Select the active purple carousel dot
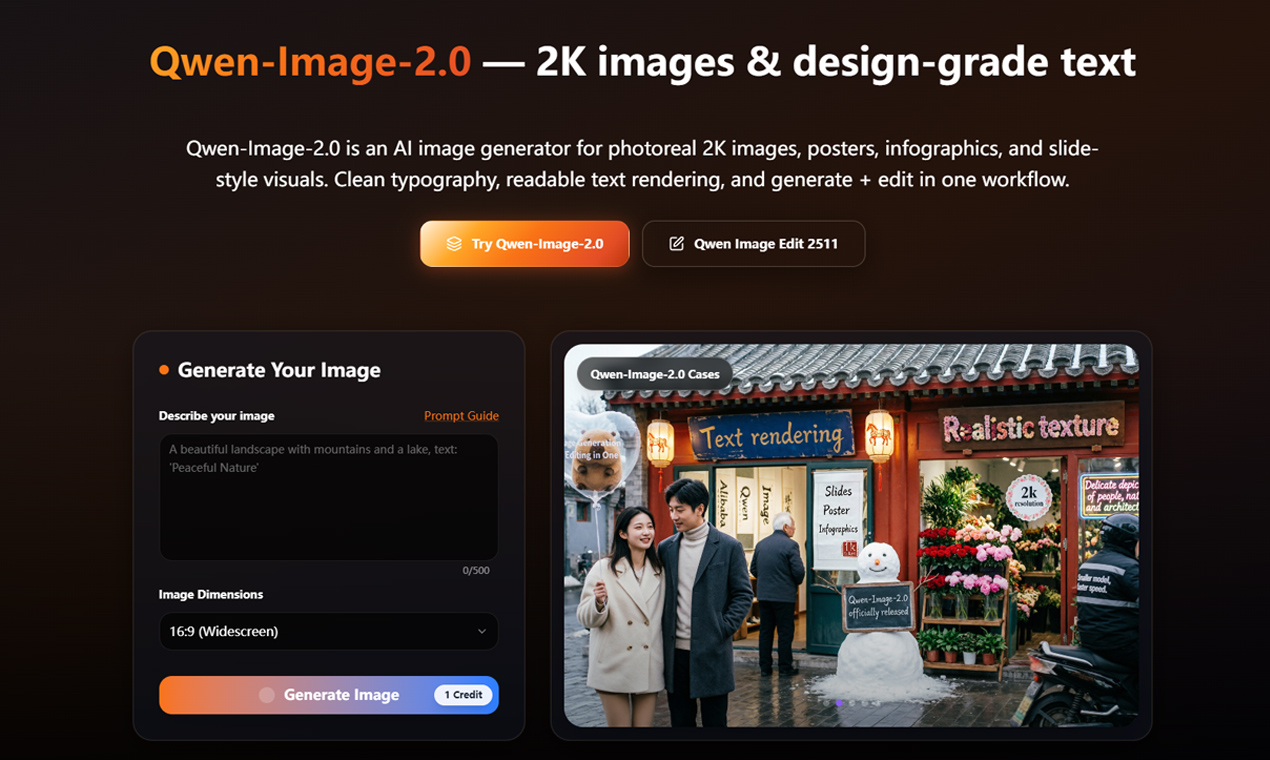This screenshot has height=760, width=1270. (x=839, y=703)
